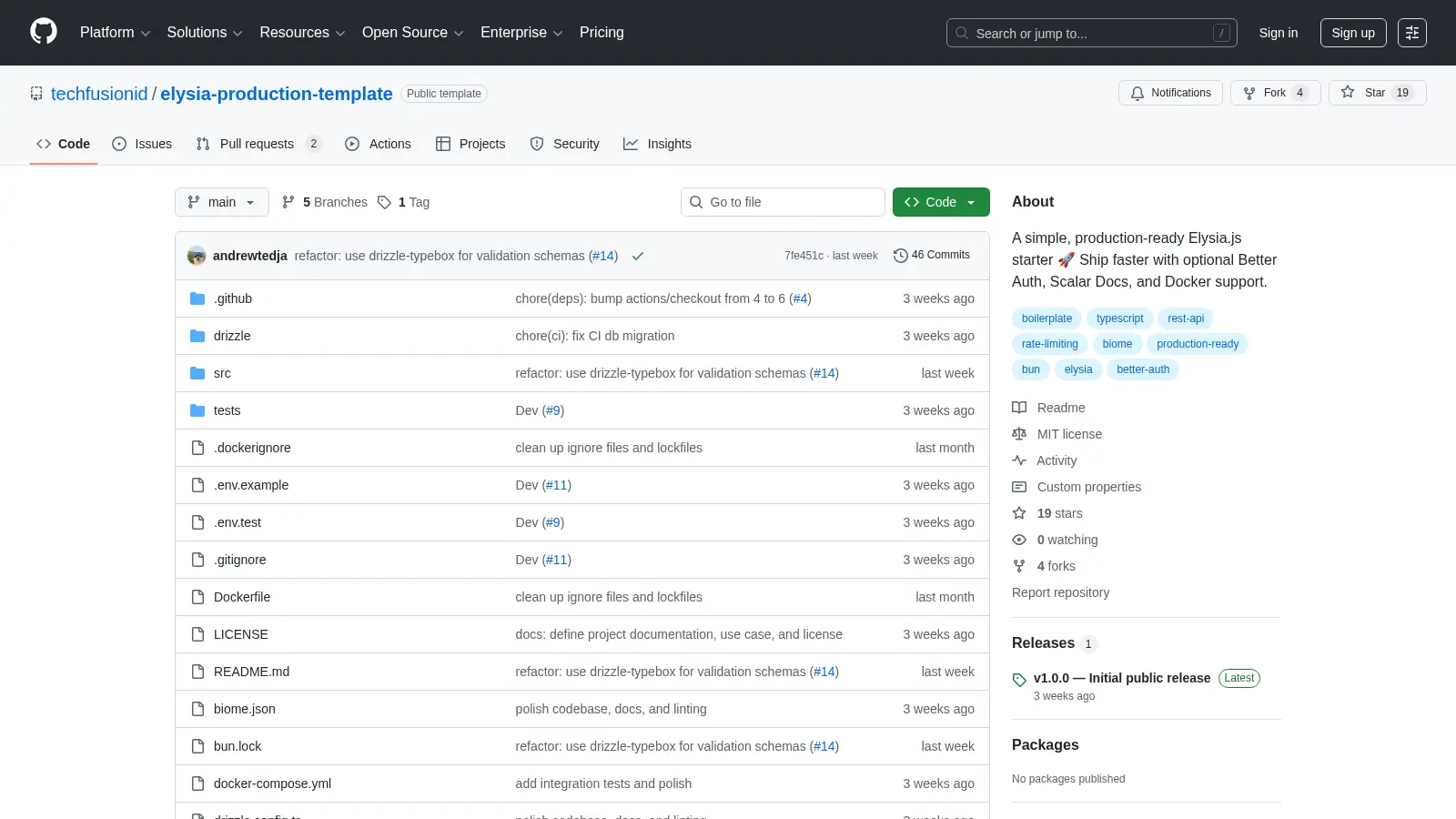
Task: Switch to the Actions tab
Action: [379, 144]
